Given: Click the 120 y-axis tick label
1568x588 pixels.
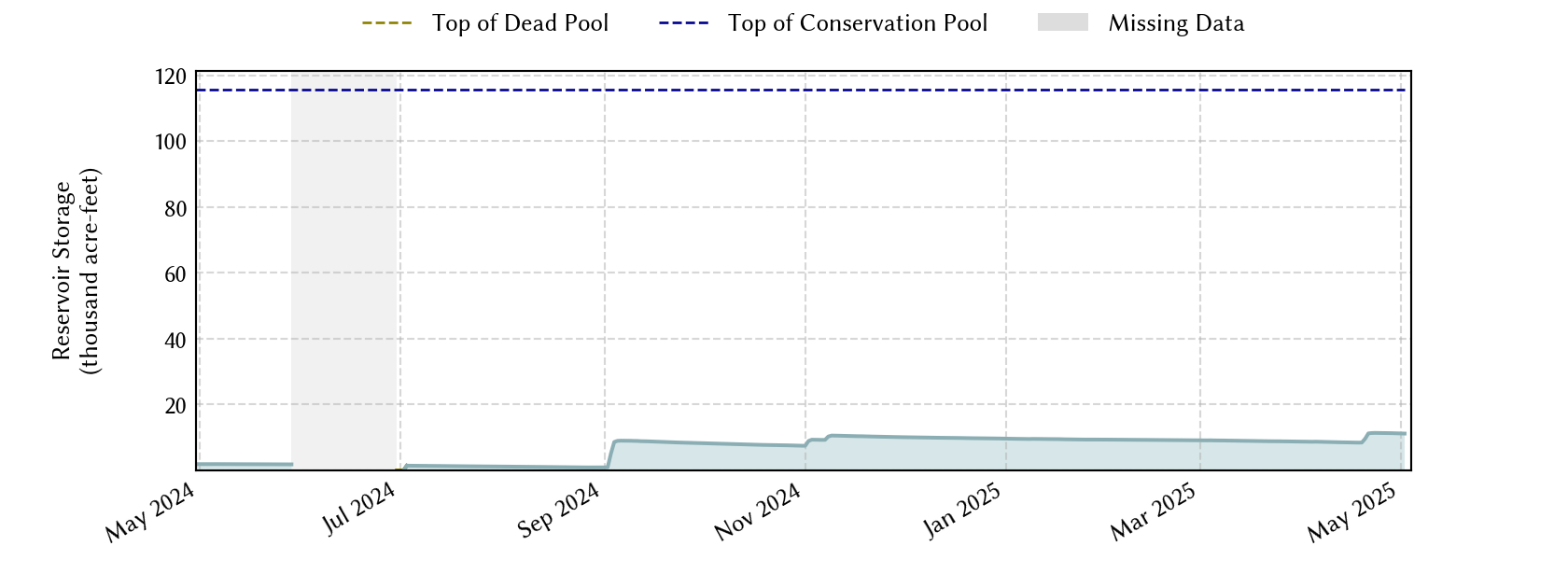Looking at the screenshot, I should [x=171, y=77].
